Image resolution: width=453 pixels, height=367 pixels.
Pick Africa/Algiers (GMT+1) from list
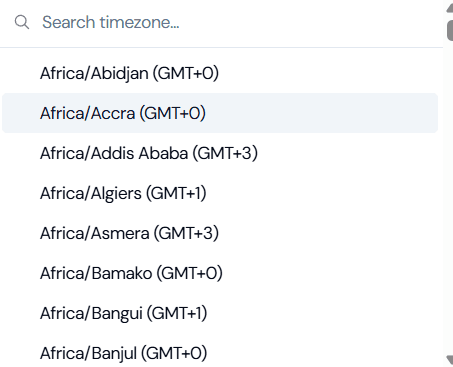pyautogui.click(x=220, y=193)
